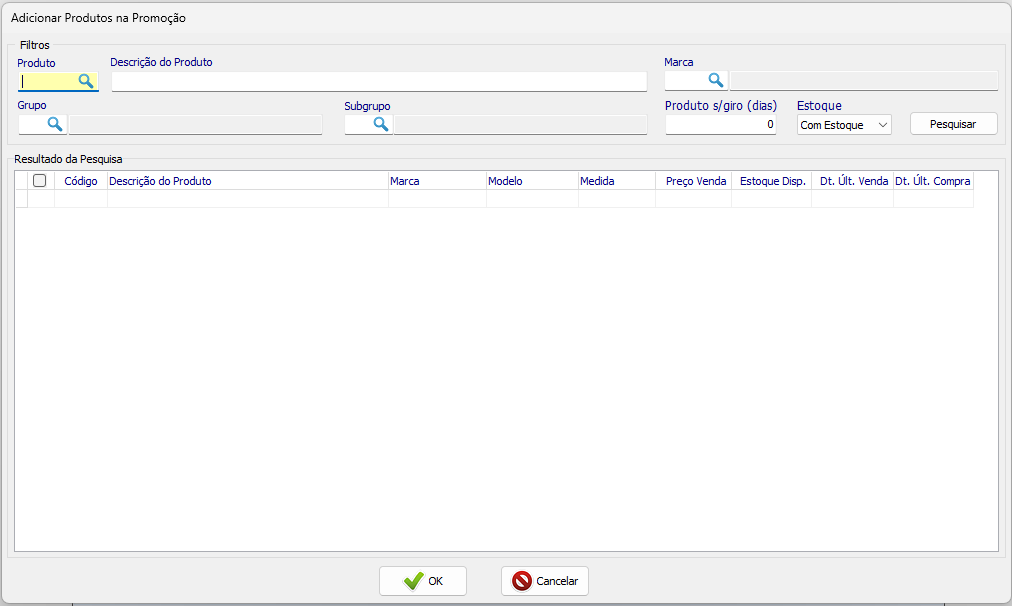The height and width of the screenshot is (606, 1012).
Task: Click the Grupo search magnifier icon
Action: pos(55,124)
